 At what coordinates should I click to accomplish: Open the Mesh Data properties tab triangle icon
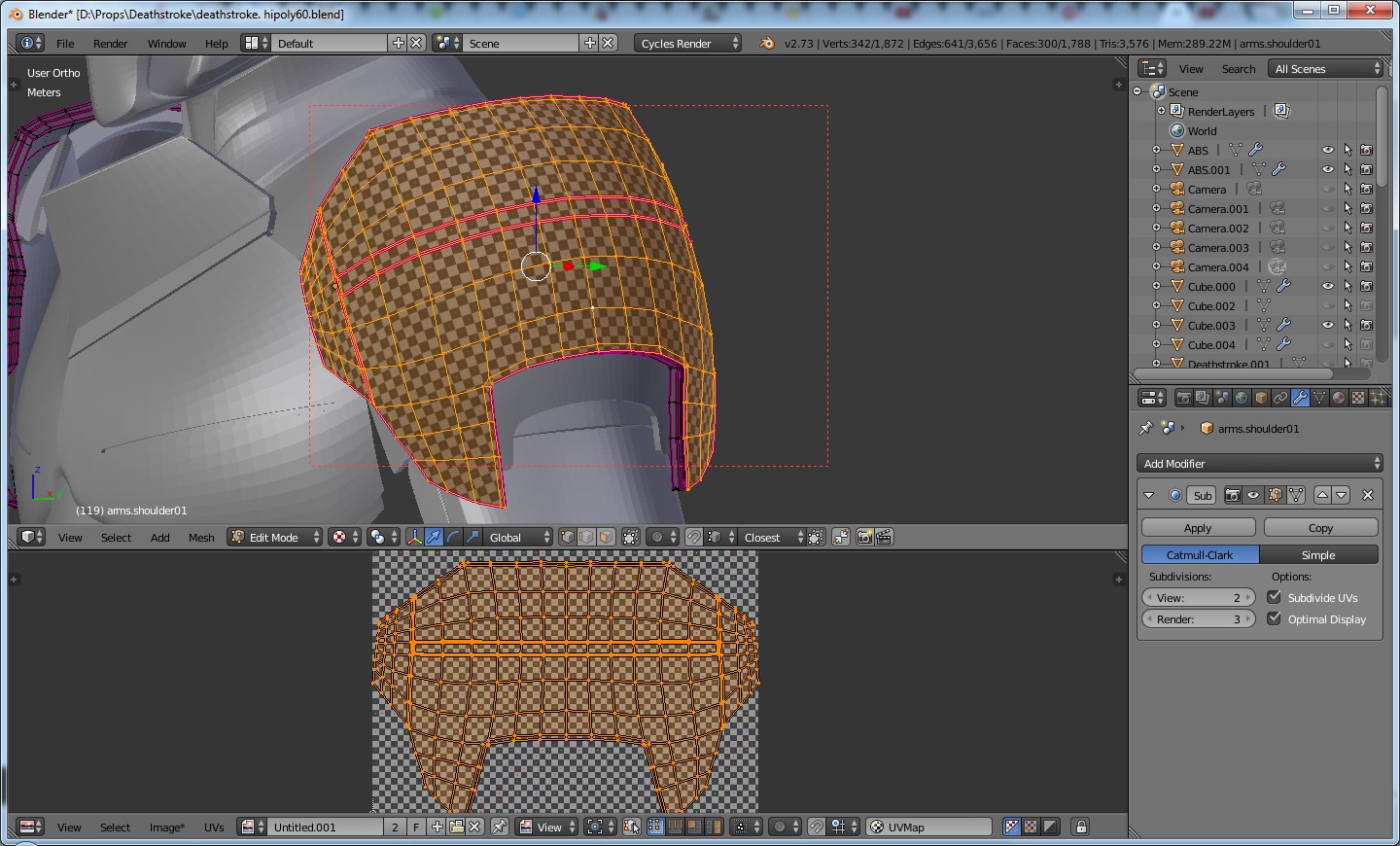point(1319,398)
